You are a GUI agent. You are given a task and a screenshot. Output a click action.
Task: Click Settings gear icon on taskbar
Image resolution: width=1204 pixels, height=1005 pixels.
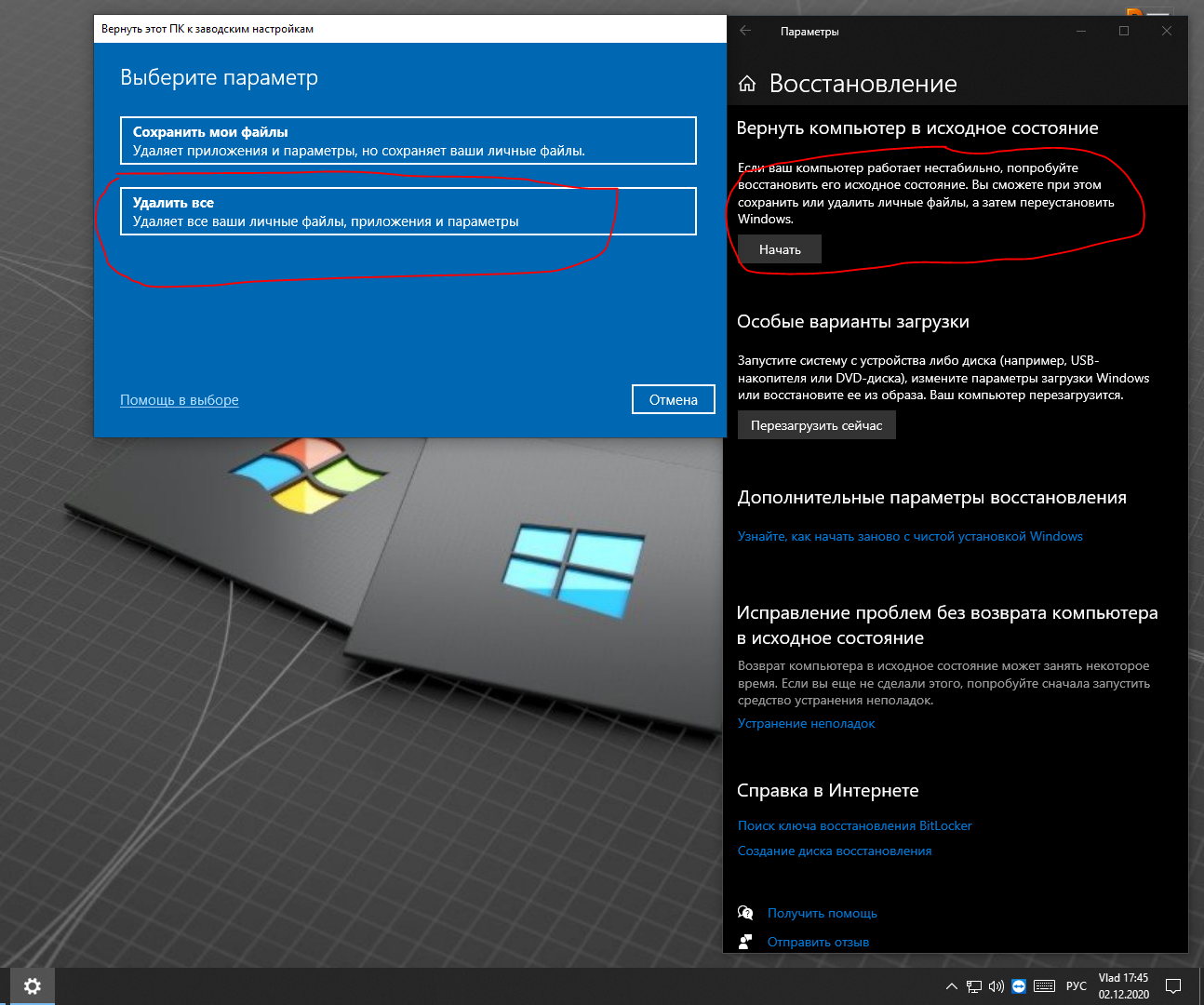(33, 986)
